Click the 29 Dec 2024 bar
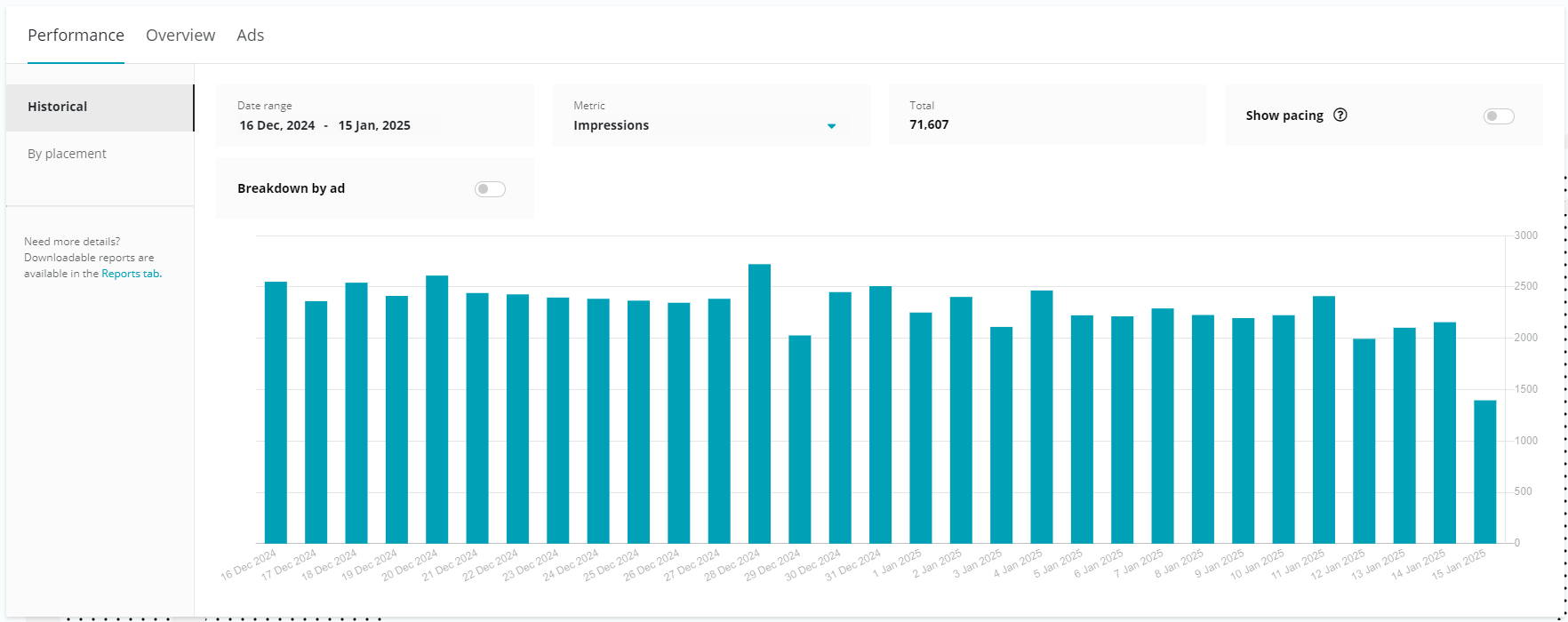The height and width of the screenshot is (622, 1568). [x=800, y=440]
